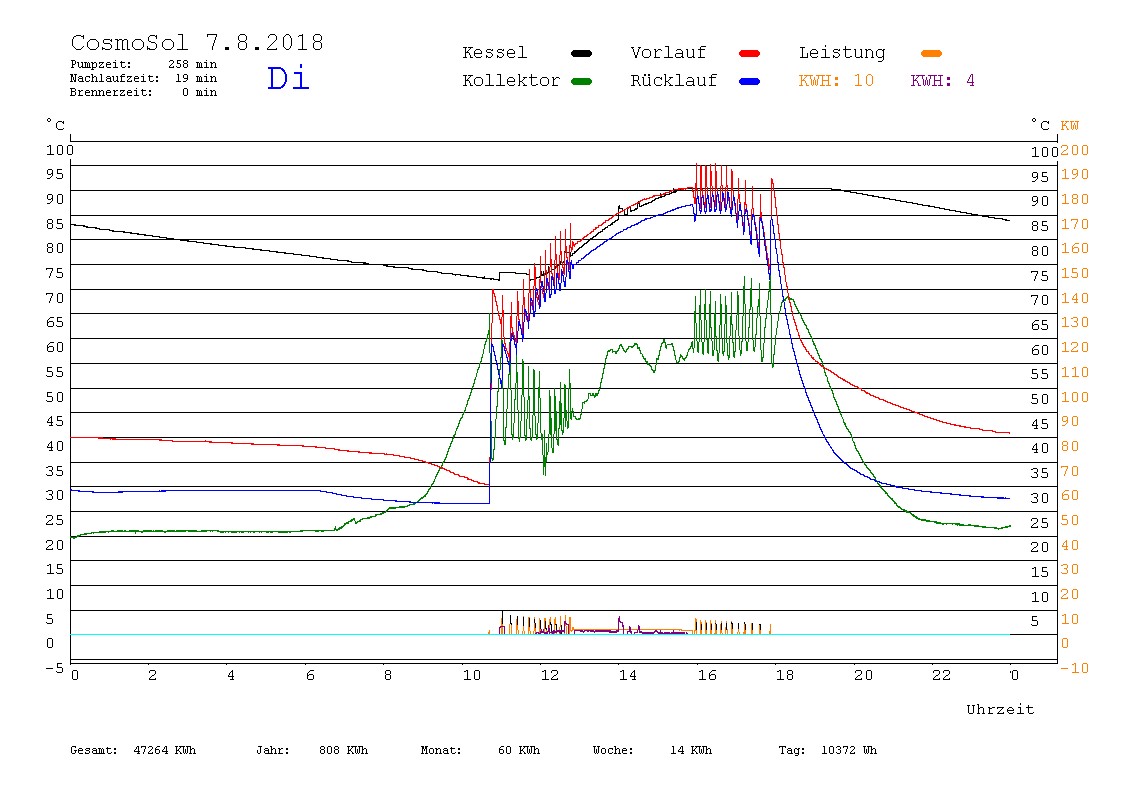This screenshot has width=1148, height=812.
Task: Click hour '14' on the time axis
Action: coord(628,675)
